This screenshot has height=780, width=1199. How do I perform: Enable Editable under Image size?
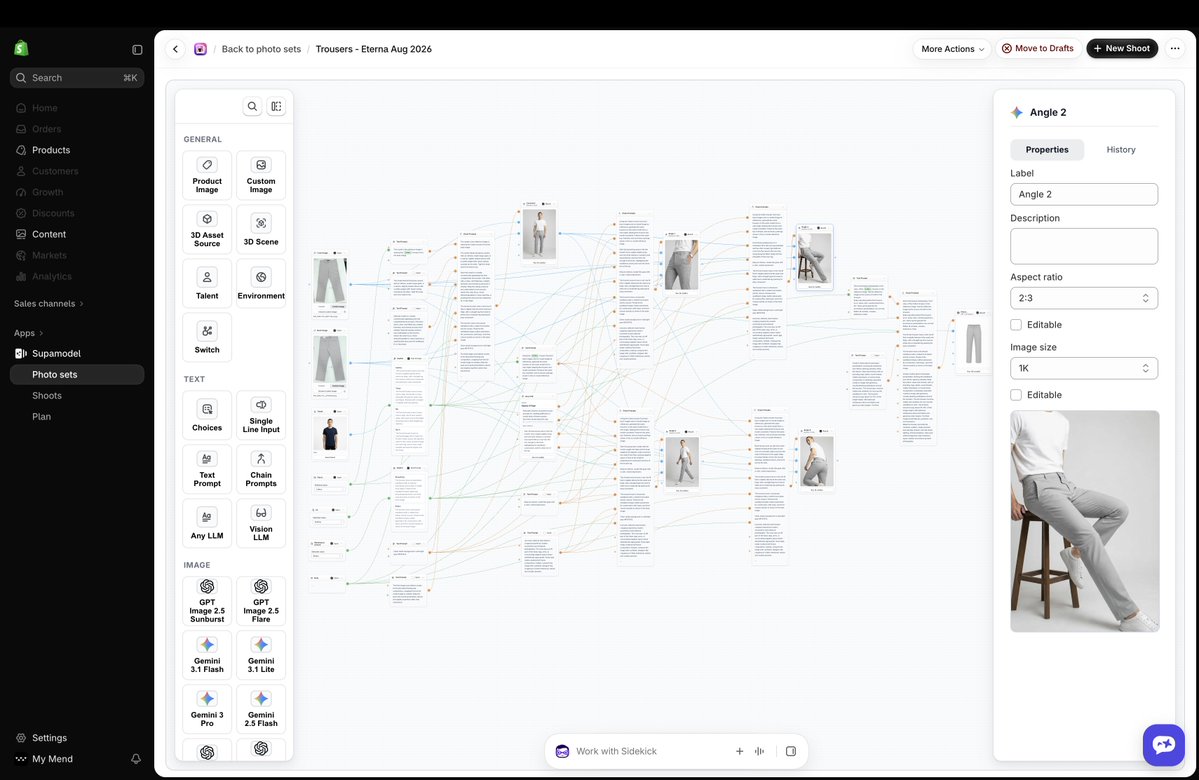(x=1015, y=395)
